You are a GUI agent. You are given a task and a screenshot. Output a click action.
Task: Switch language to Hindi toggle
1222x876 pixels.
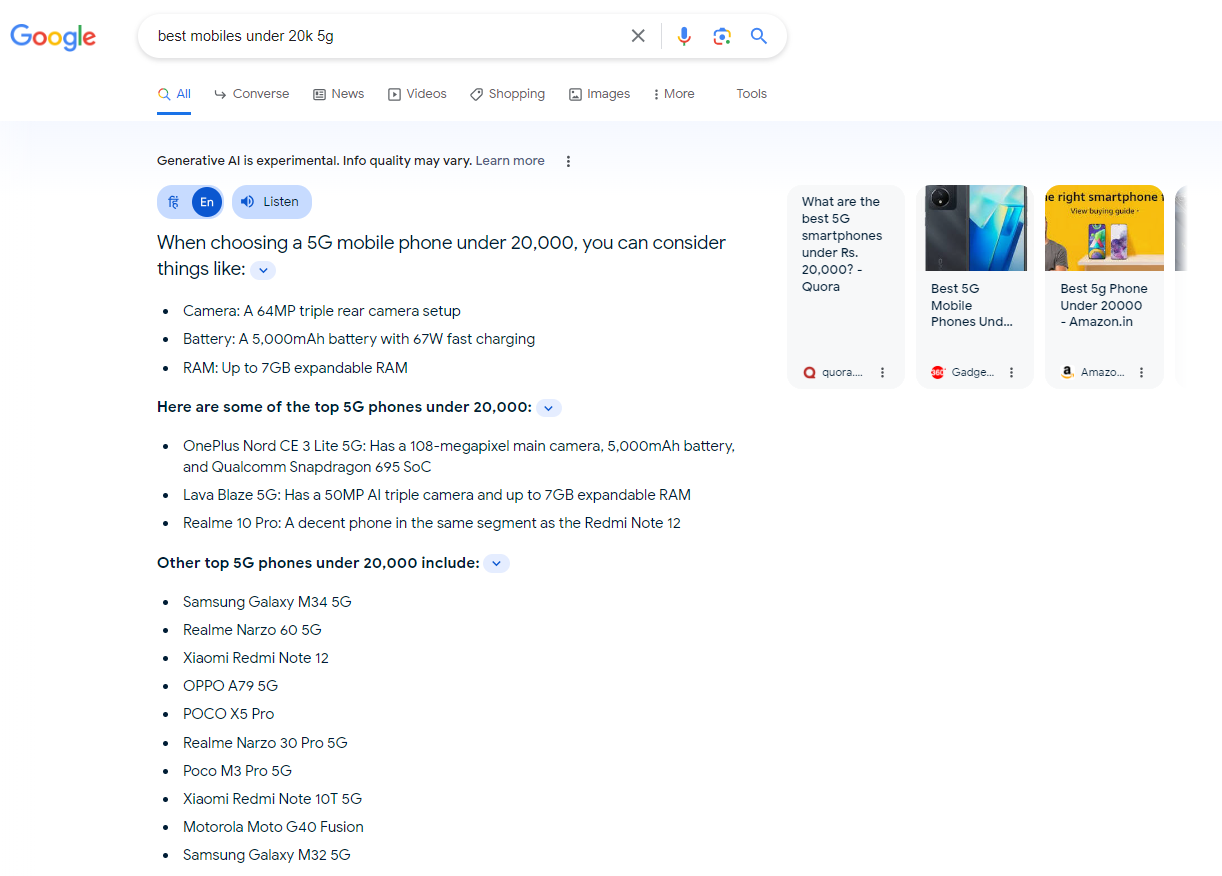173,202
